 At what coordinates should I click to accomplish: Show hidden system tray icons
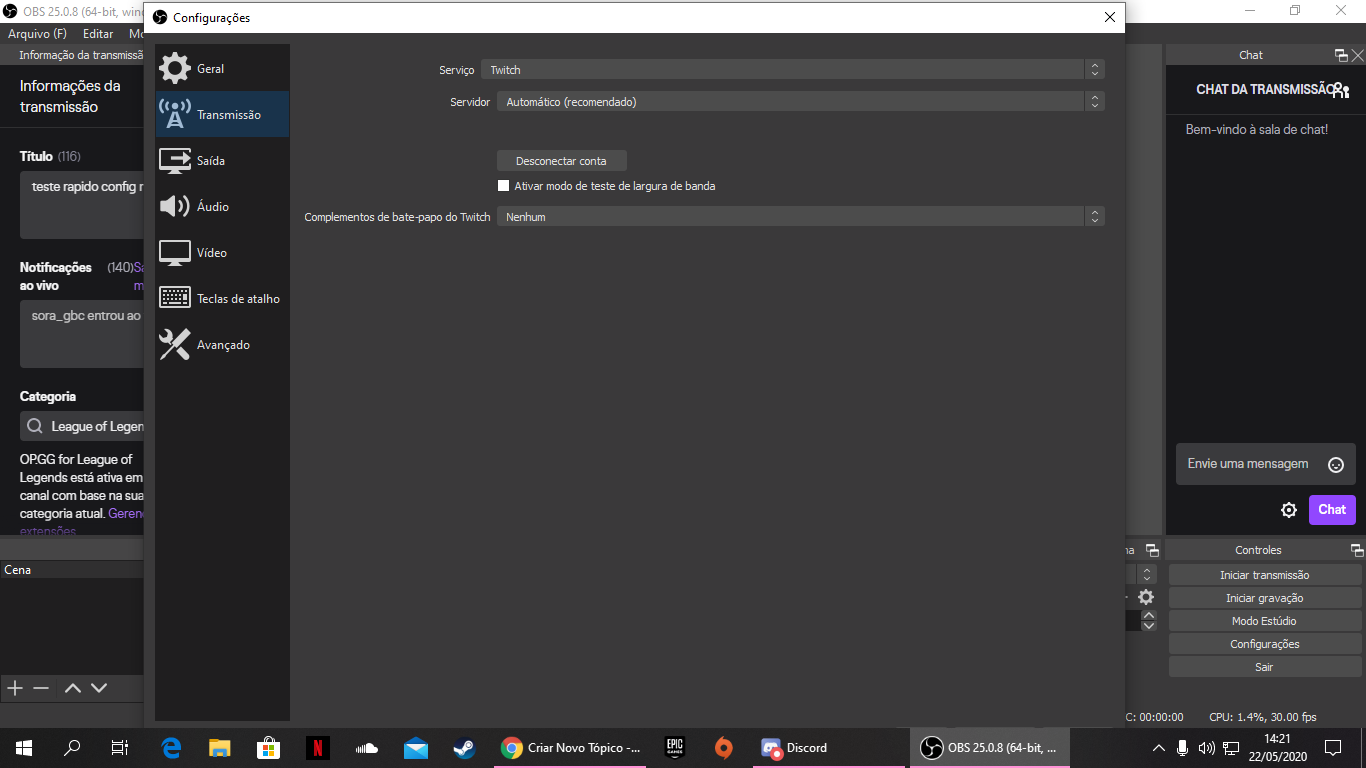1159,748
